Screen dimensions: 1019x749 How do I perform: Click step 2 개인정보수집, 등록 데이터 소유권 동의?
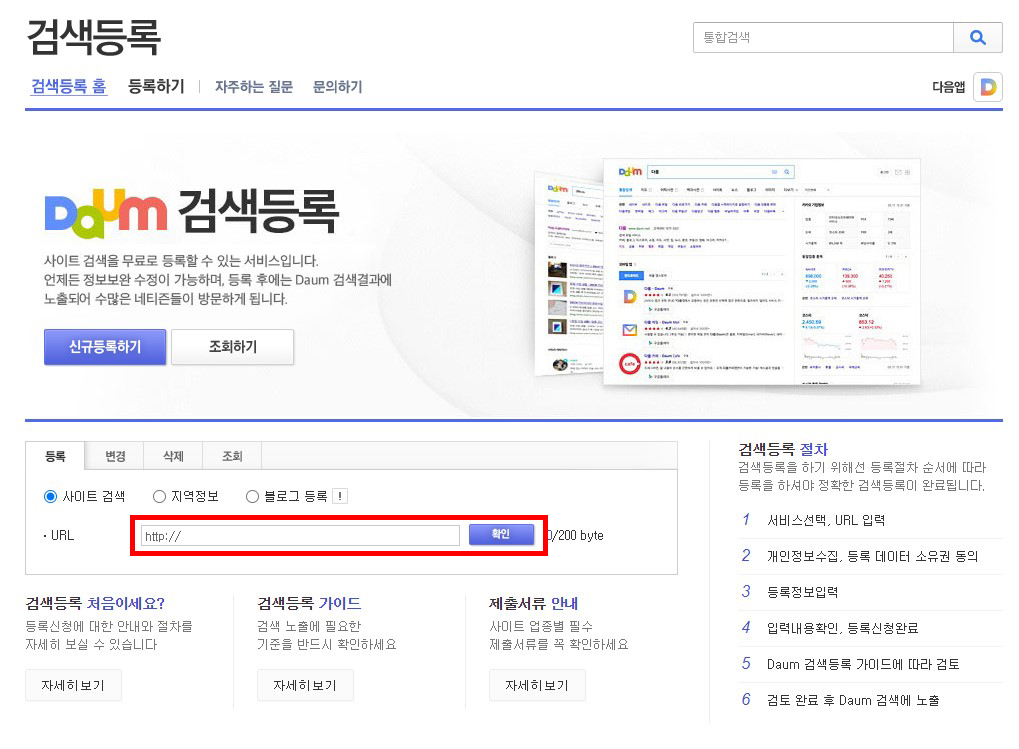tap(870, 556)
